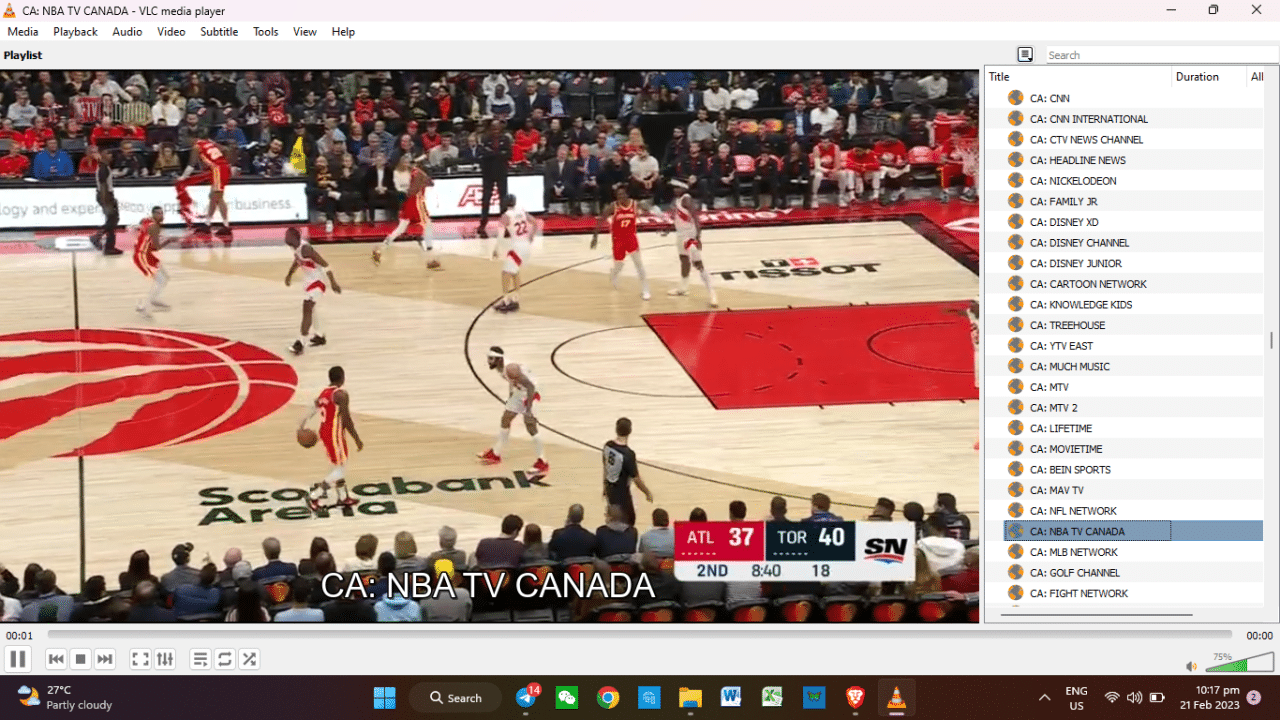Viewport: 1280px width, 720px height.
Task: Skip to the previous playlist item
Action: pyautogui.click(x=56, y=659)
